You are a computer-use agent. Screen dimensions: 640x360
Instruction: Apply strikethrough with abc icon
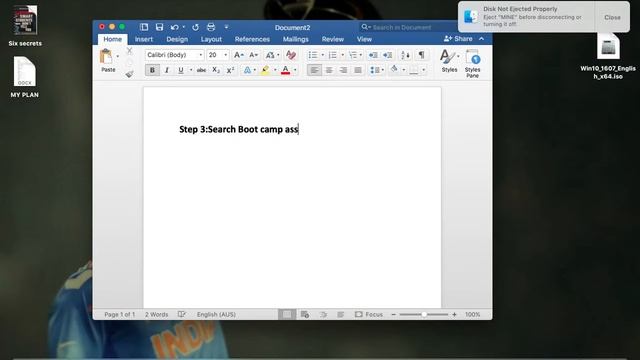[201, 70]
